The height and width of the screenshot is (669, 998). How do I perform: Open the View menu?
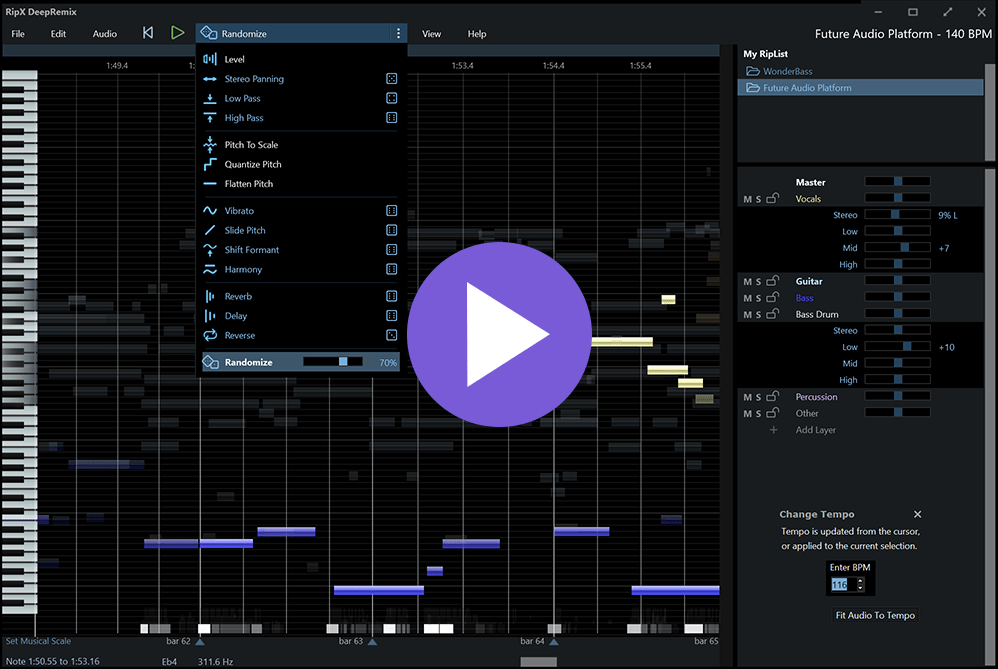[x=431, y=33]
